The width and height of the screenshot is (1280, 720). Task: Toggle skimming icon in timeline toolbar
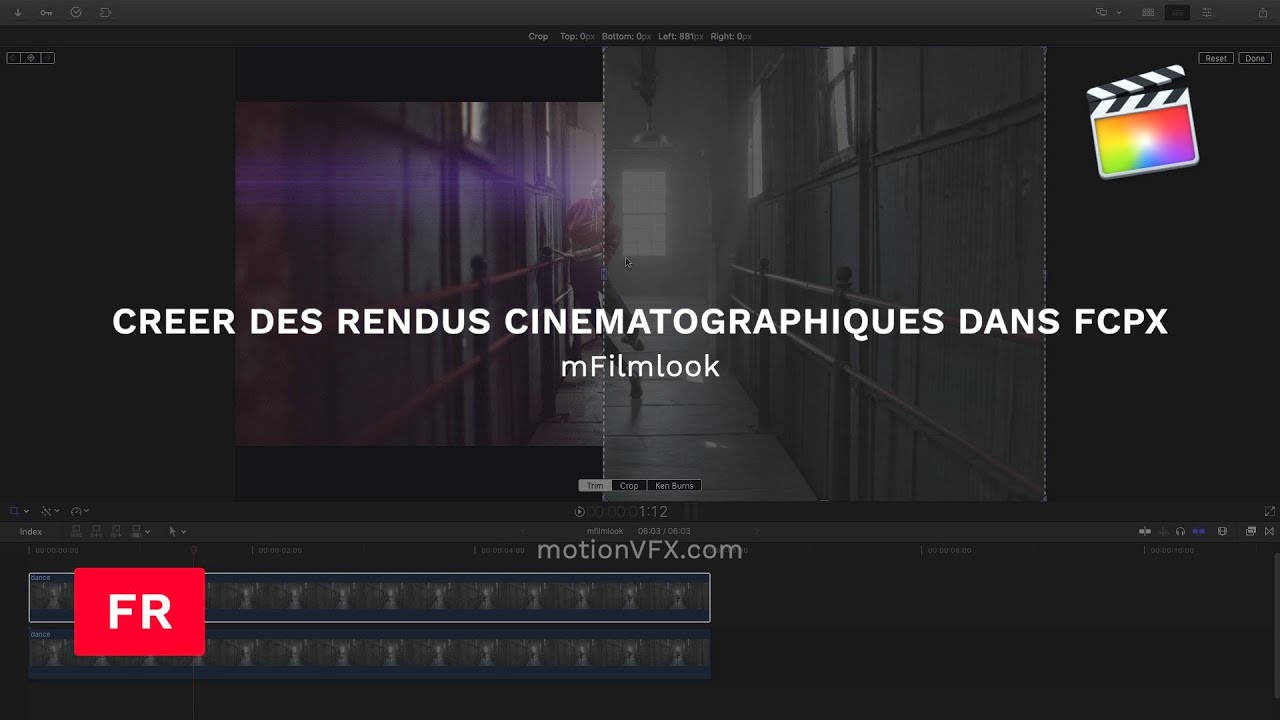[x=1145, y=532]
